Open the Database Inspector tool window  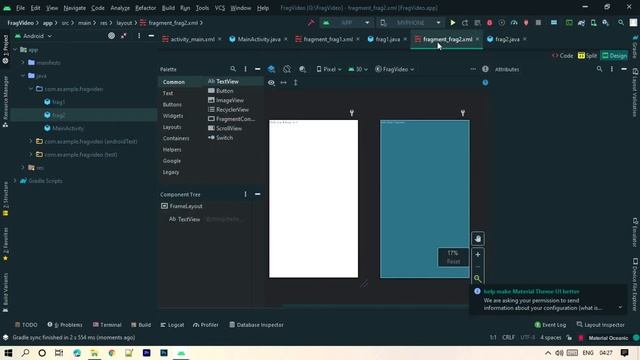(256, 325)
